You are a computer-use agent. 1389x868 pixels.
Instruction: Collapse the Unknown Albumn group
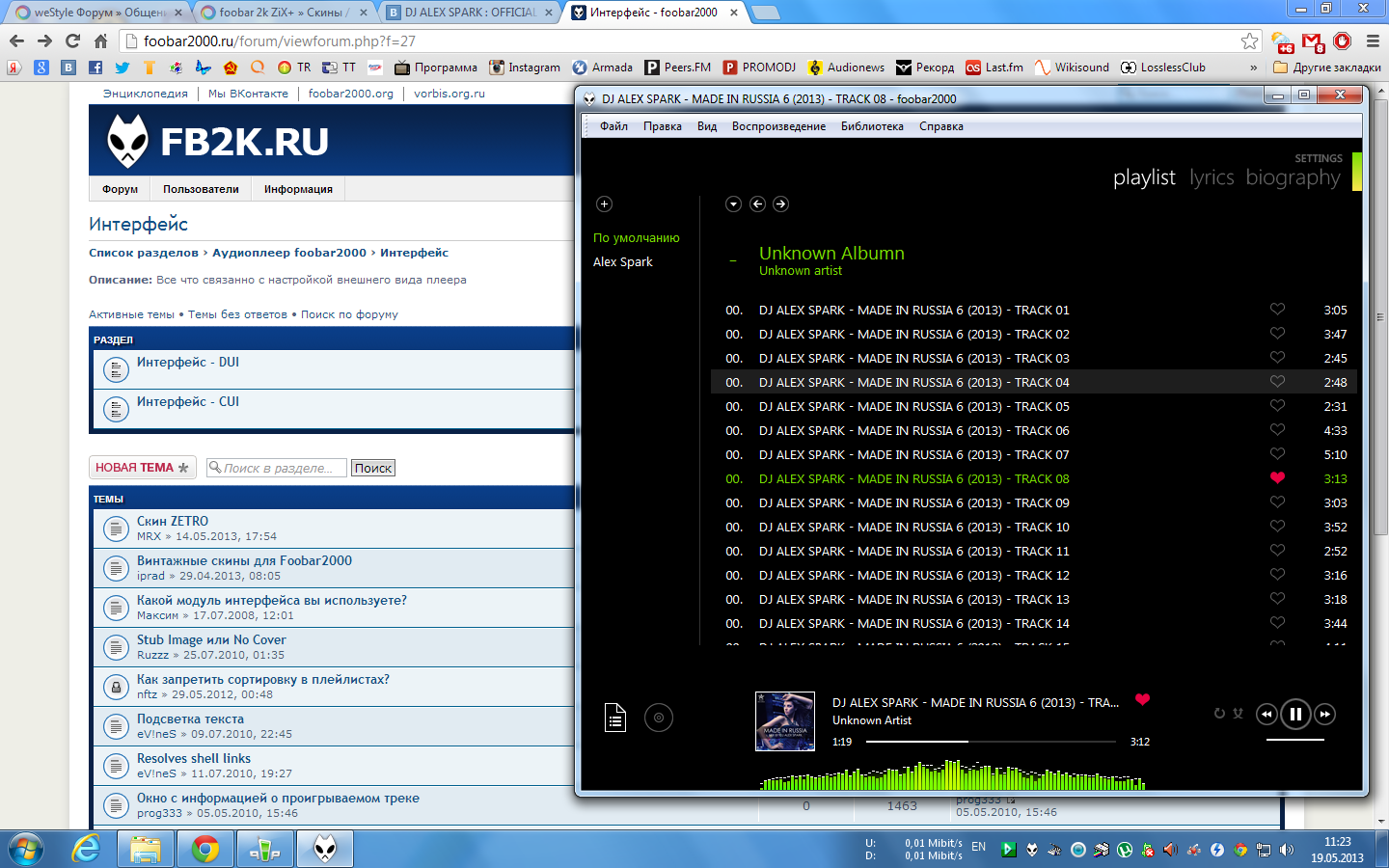click(733, 261)
